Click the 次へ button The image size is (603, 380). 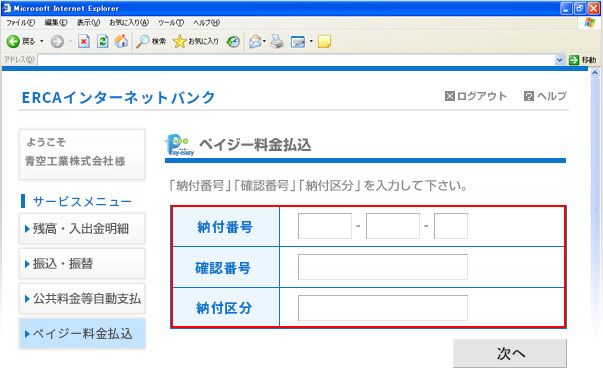(510, 353)
